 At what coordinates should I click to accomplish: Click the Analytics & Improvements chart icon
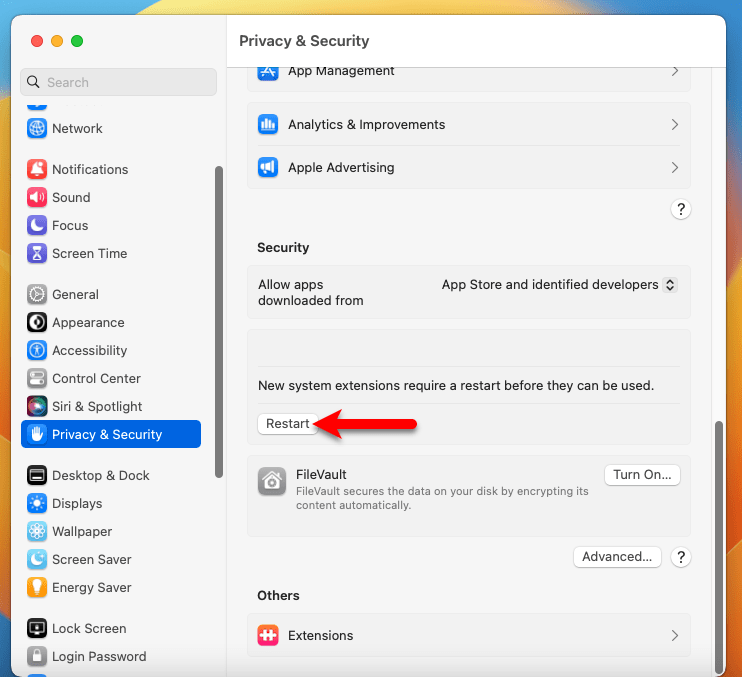[268, 124]
